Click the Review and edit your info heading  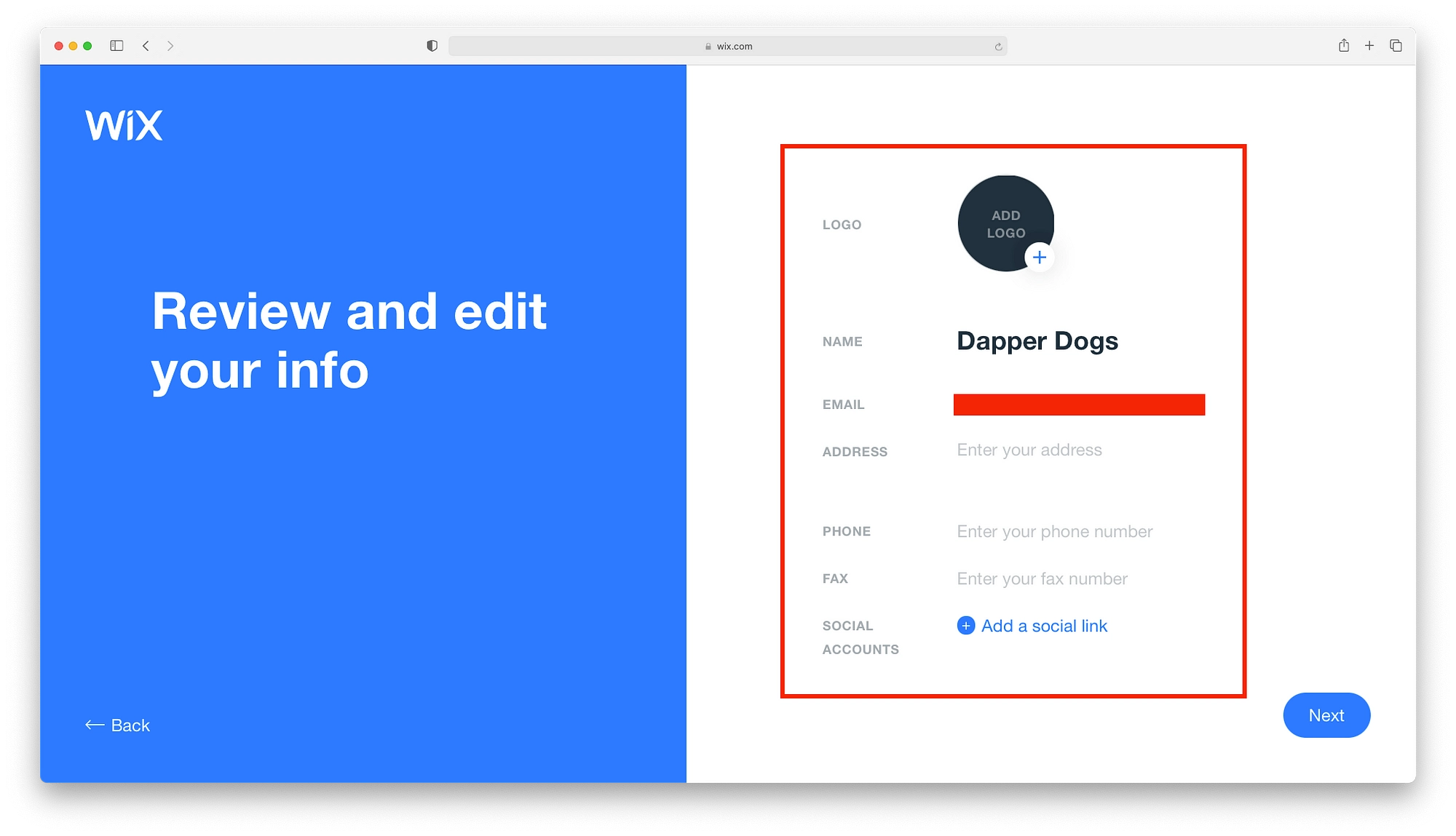[349, 341]
